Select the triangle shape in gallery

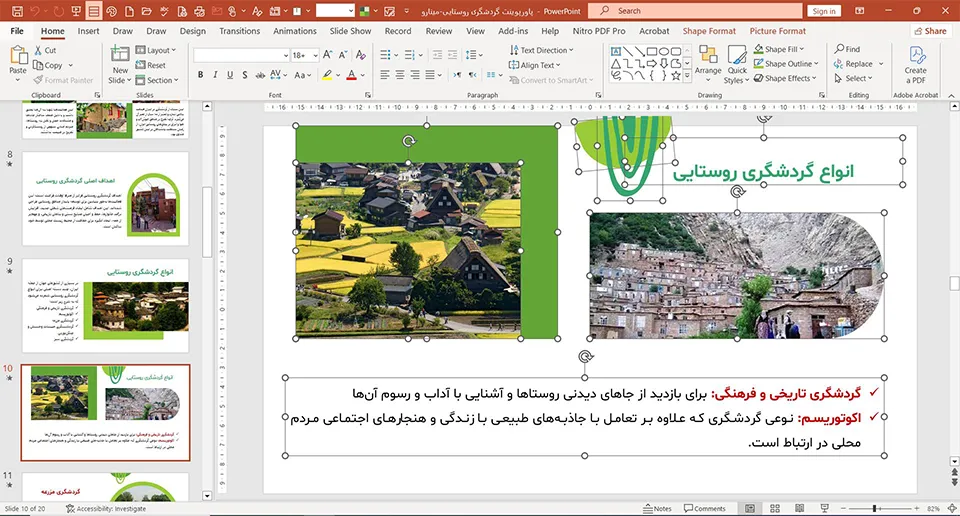[616, 64]
